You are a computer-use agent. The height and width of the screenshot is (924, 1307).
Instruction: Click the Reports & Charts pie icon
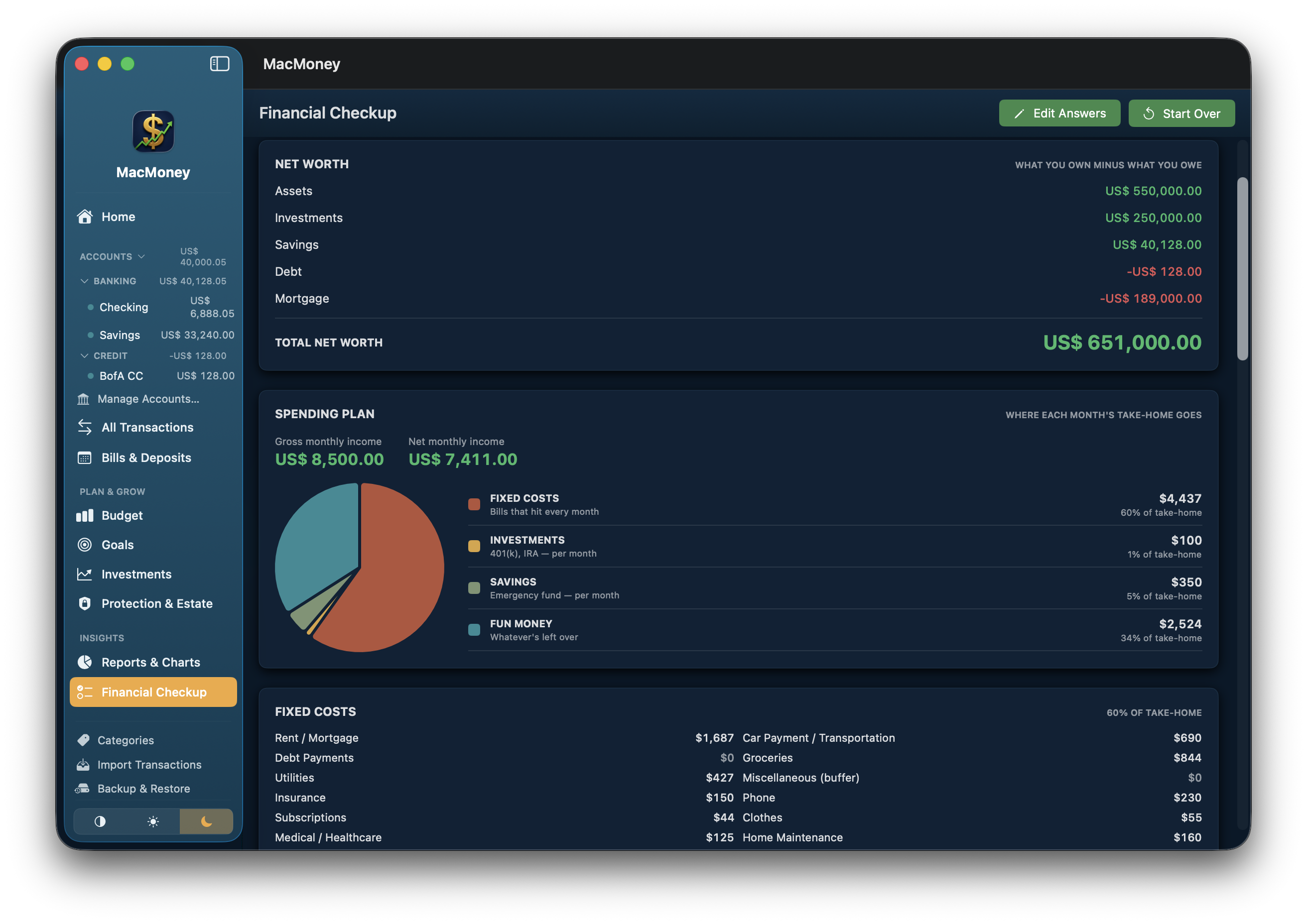tap(85, 662)
